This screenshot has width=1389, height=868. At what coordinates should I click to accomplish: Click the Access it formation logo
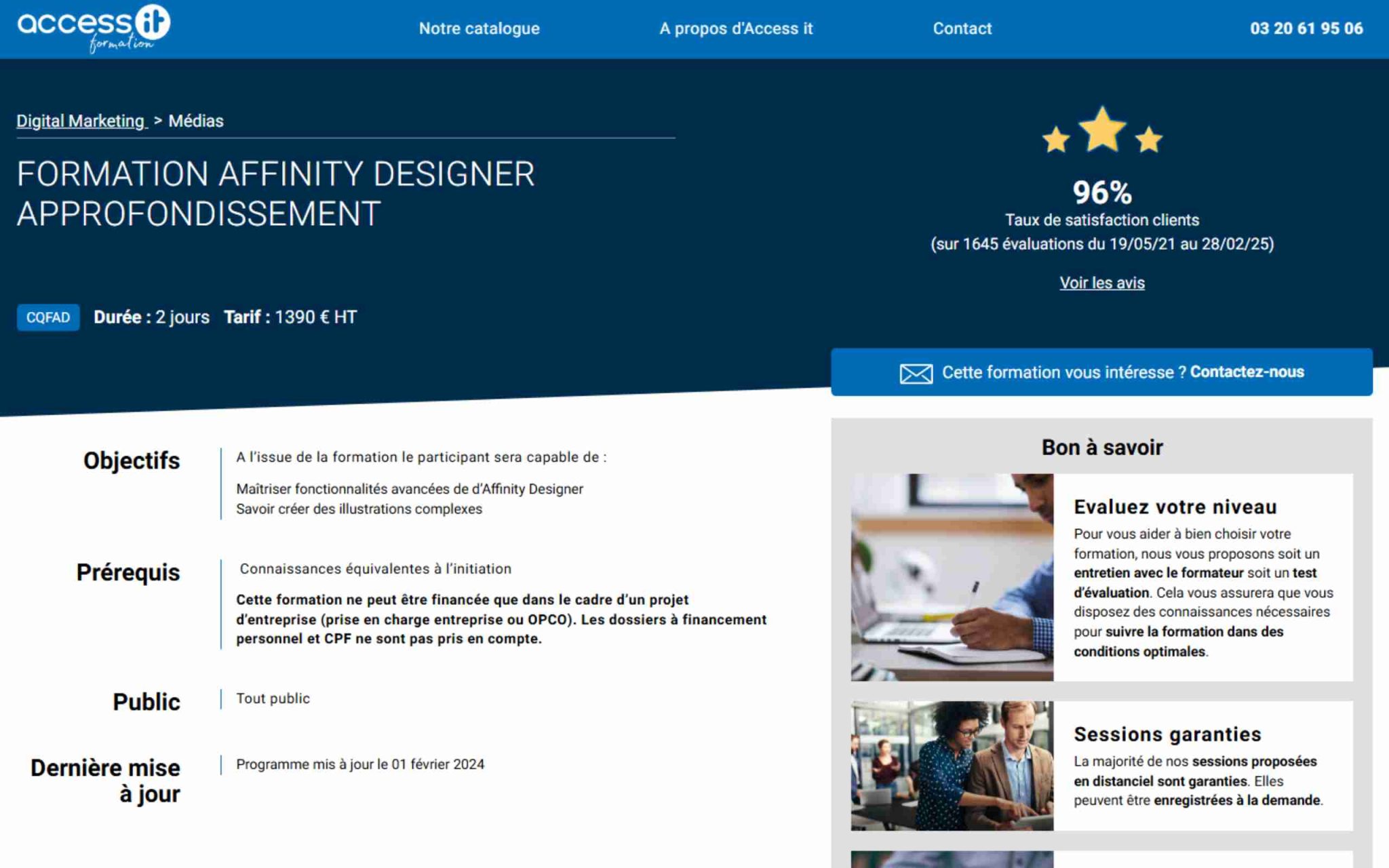pos(94,28)
